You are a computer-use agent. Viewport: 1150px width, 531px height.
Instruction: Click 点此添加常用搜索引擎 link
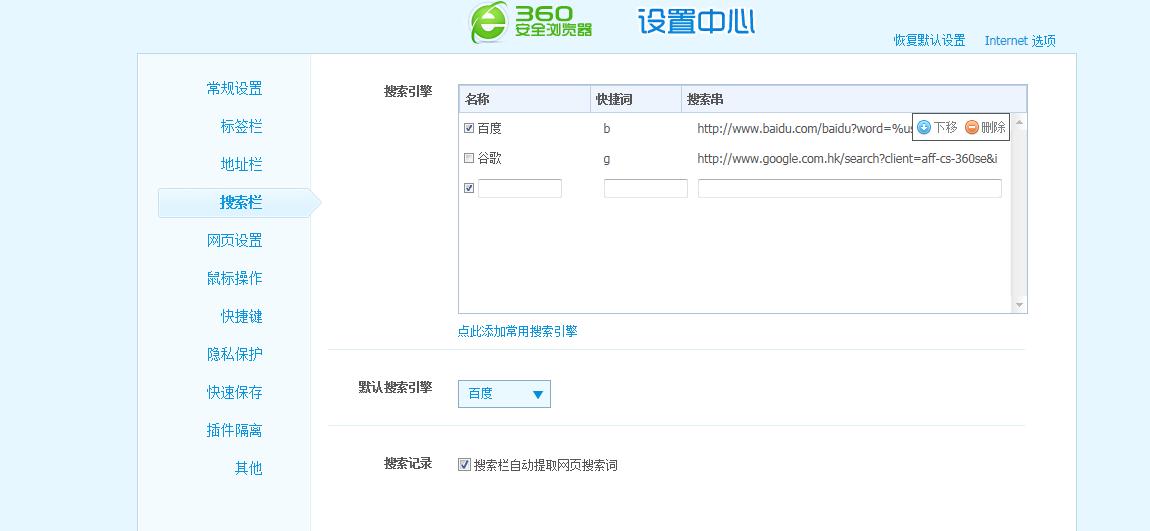click(517, 331)
